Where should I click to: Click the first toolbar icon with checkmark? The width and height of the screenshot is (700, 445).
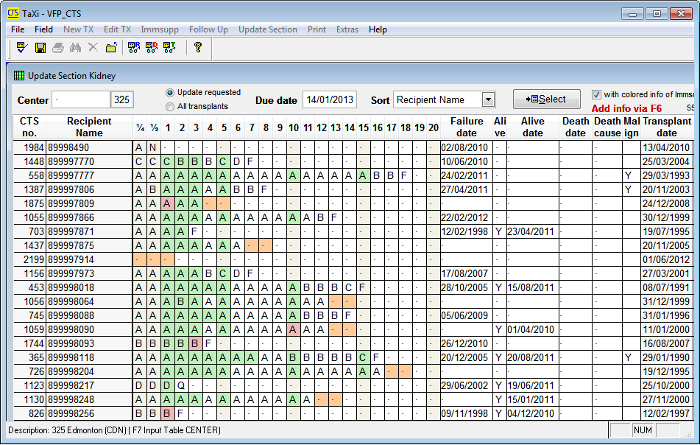click(x=19, y=48)
